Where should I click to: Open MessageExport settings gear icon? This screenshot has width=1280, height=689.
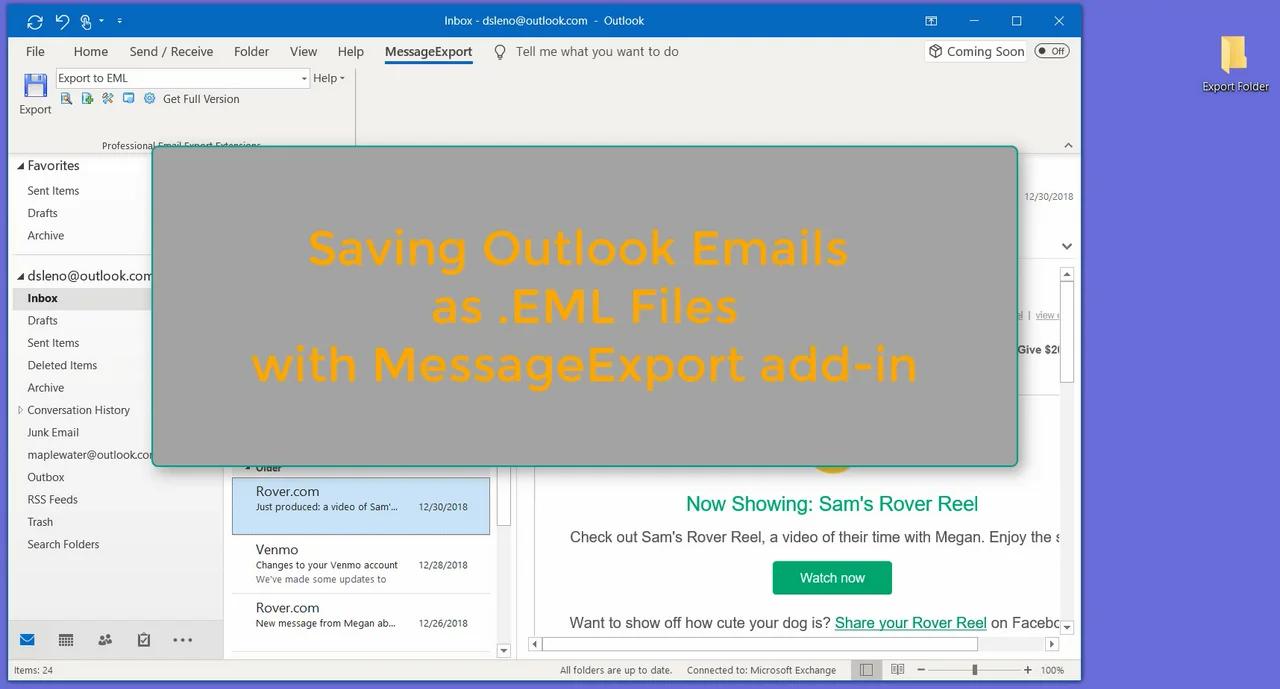[x=149, y=98]
